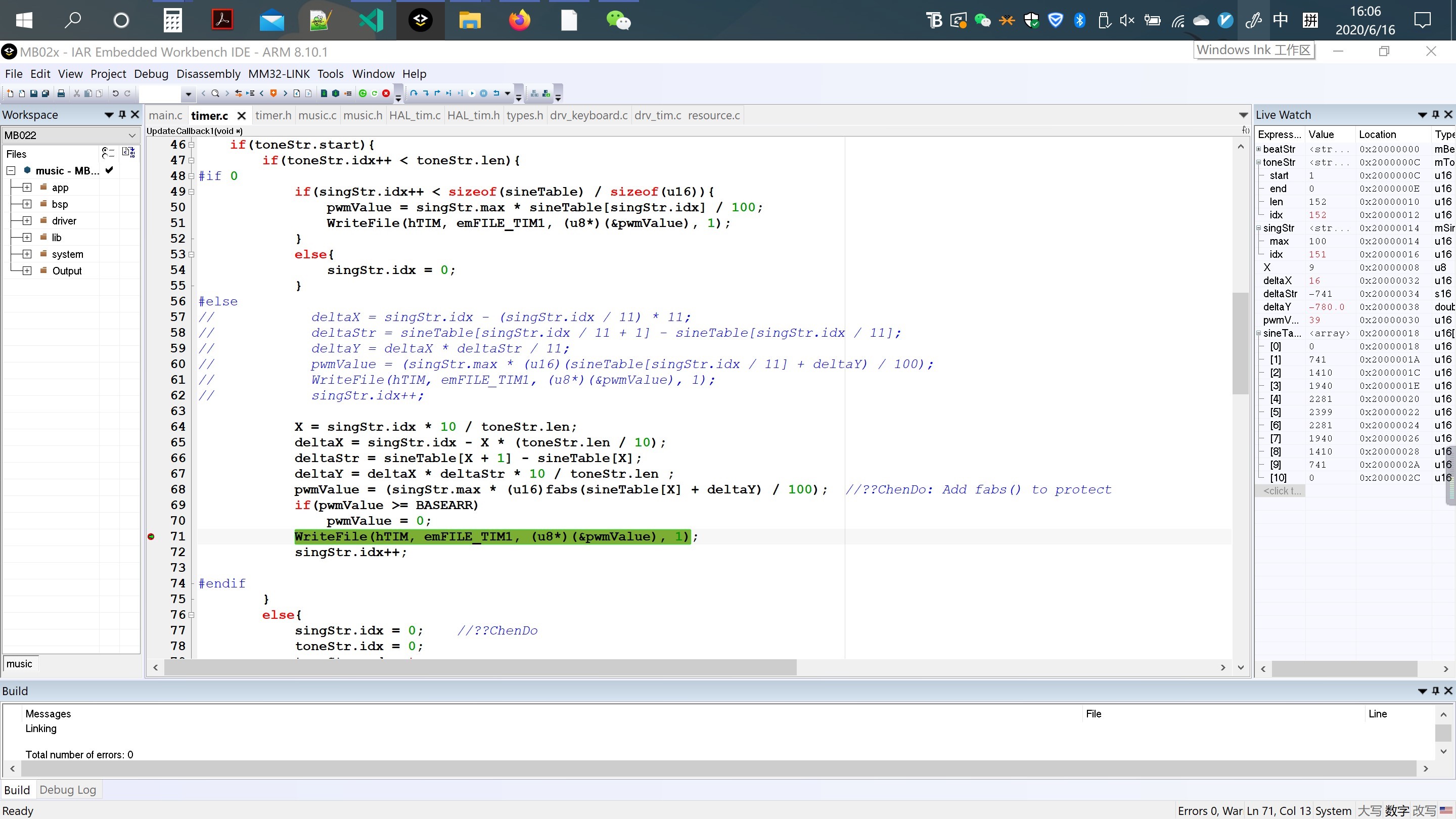Image resolution: width=1456 pixels, height=819 pixels.
Task: Click the Go (run) debug icon
Action: pyautogui.click(x=471, y=93)
